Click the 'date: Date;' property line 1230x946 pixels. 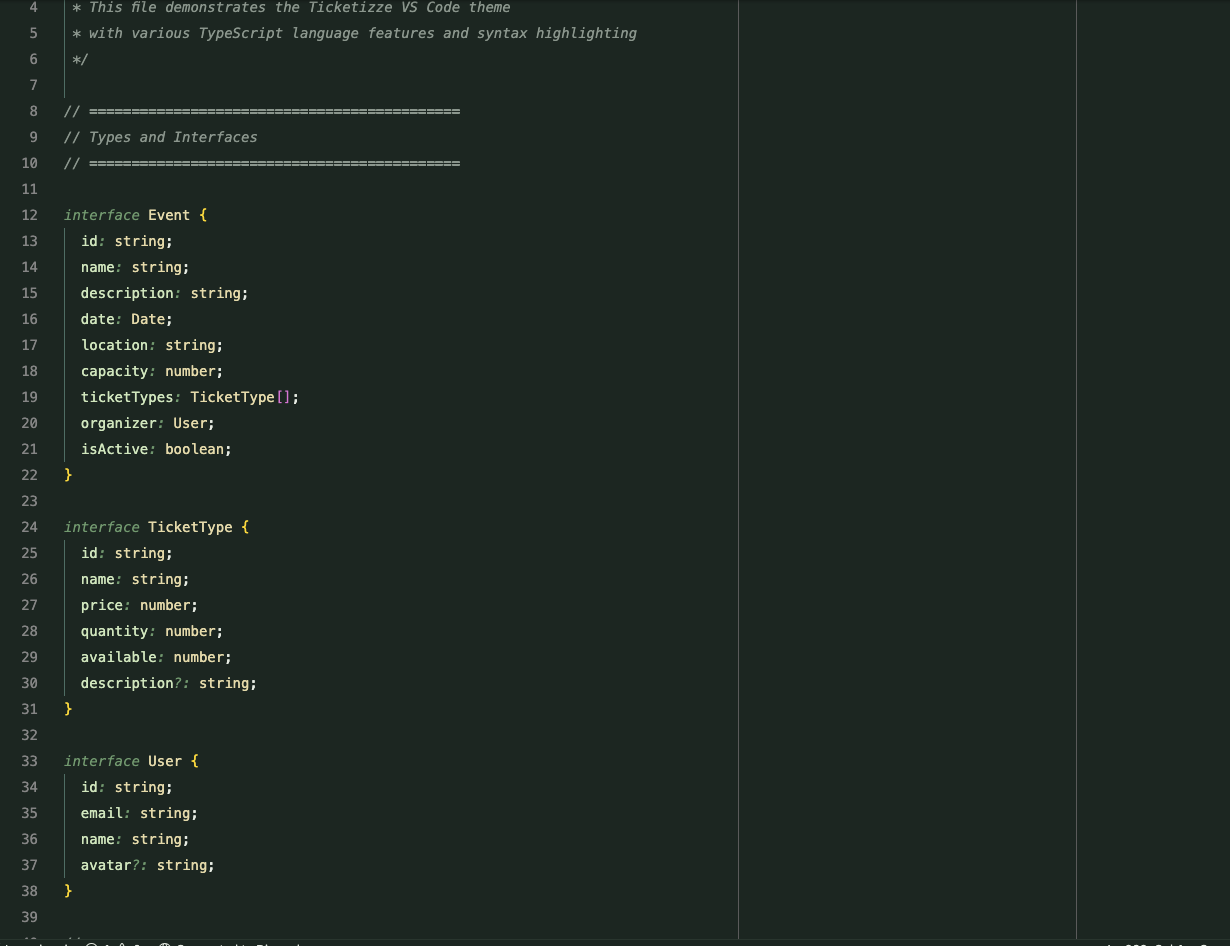(x=127, y=319)
